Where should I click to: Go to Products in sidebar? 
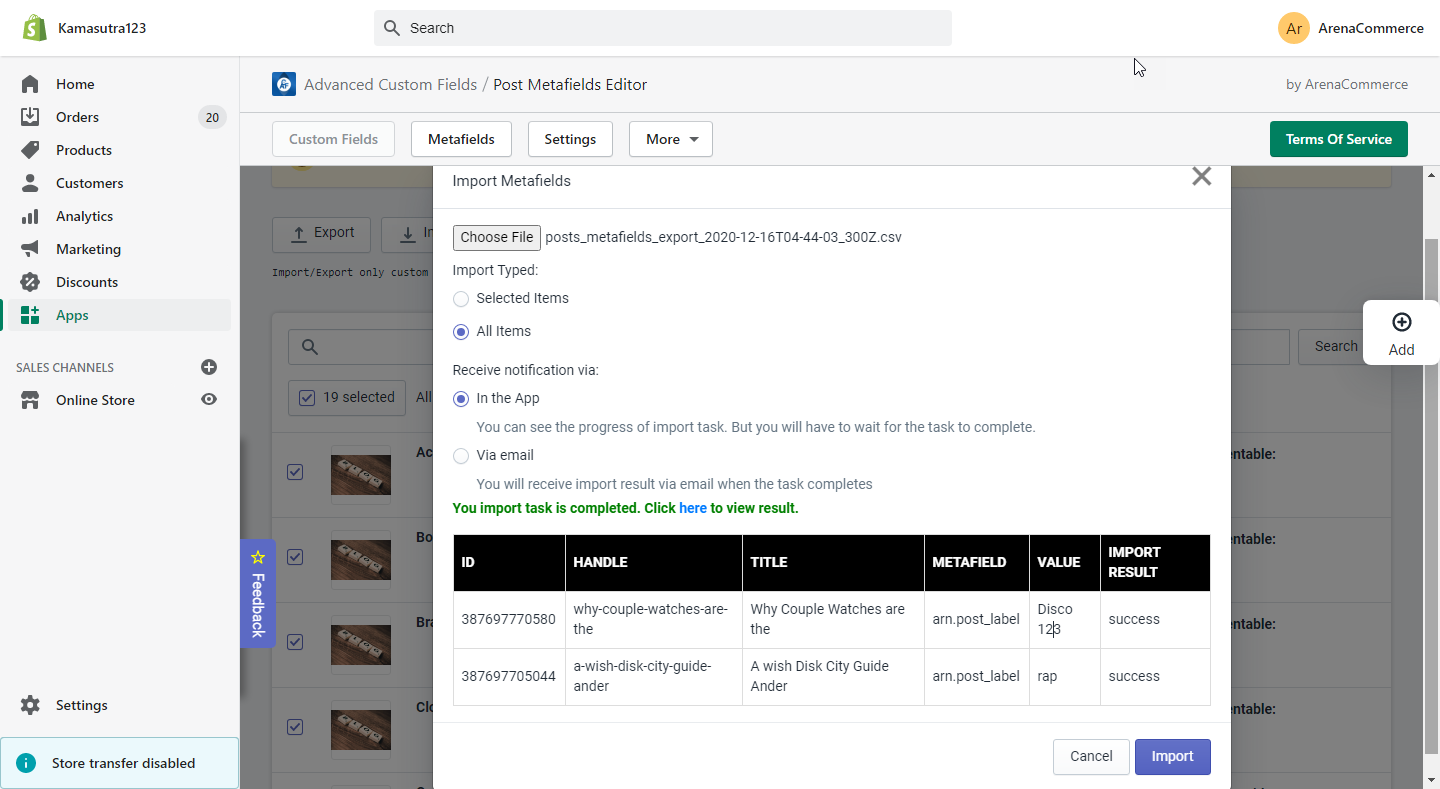click(x=84, y=150)
